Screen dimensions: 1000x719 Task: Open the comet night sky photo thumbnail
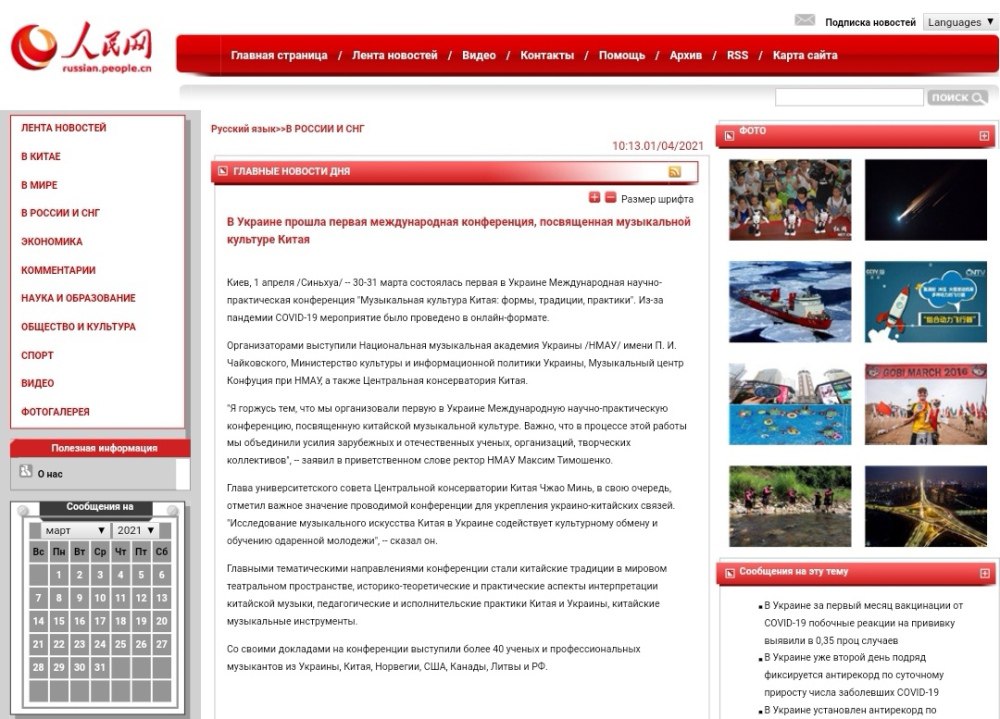point(926,200)
